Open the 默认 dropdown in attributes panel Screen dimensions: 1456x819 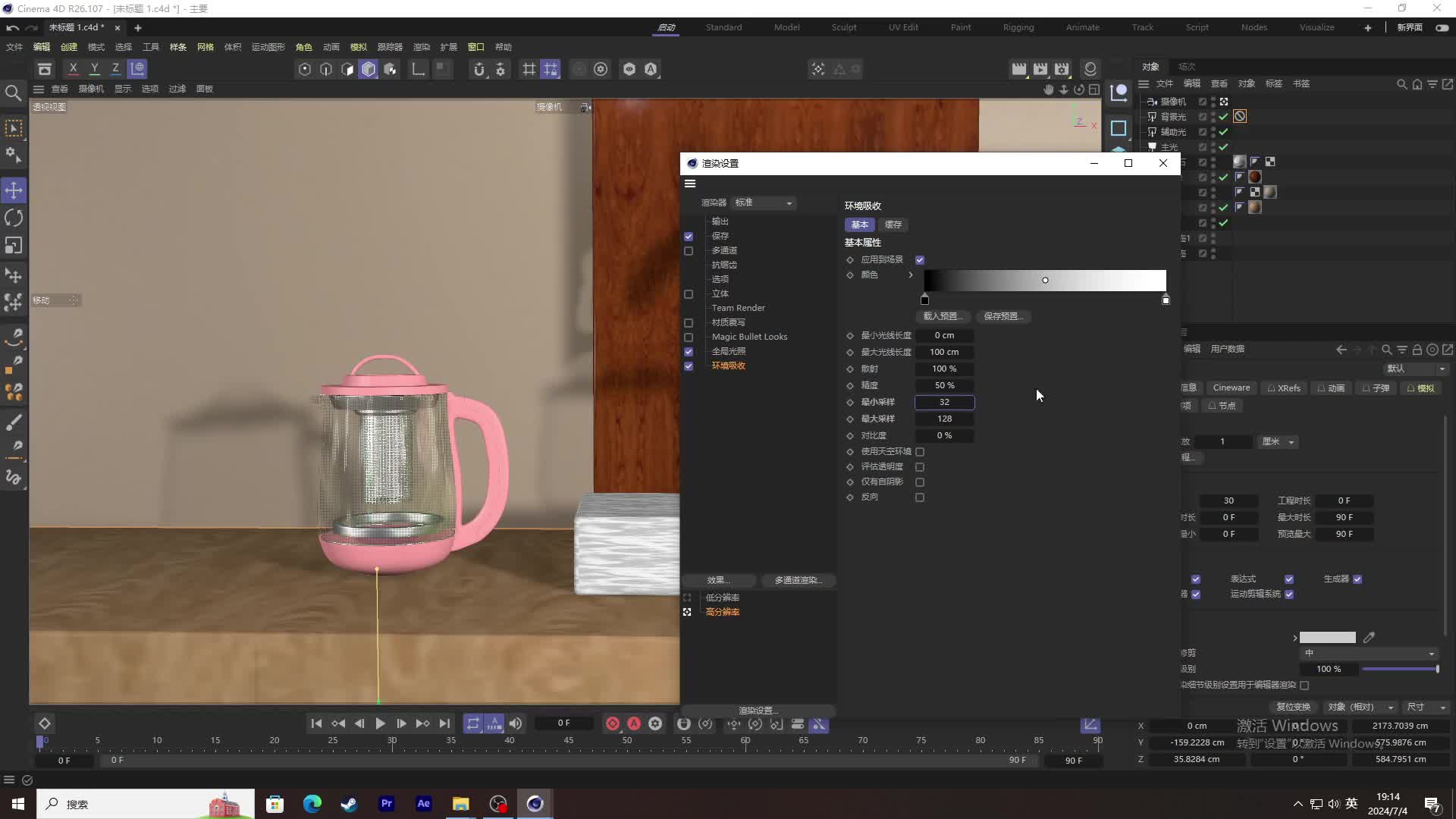[1417, 369]
